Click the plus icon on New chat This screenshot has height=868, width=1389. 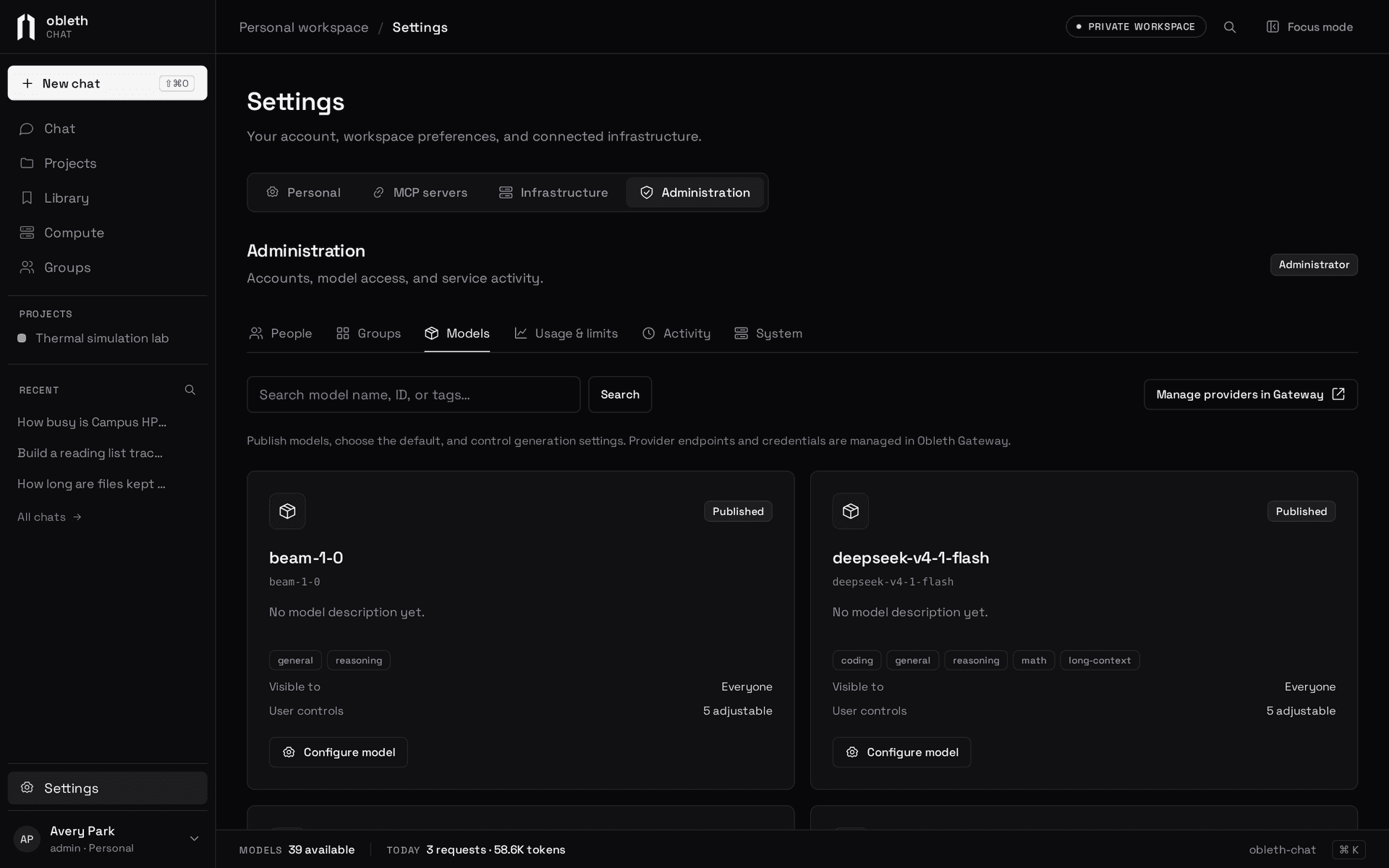tap(27, 83)
